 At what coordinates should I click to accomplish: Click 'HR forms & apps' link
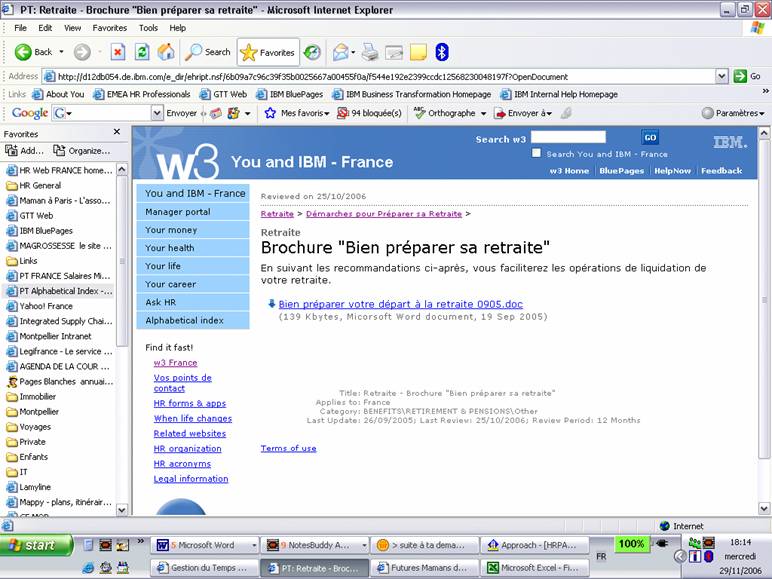pos(190,403)
